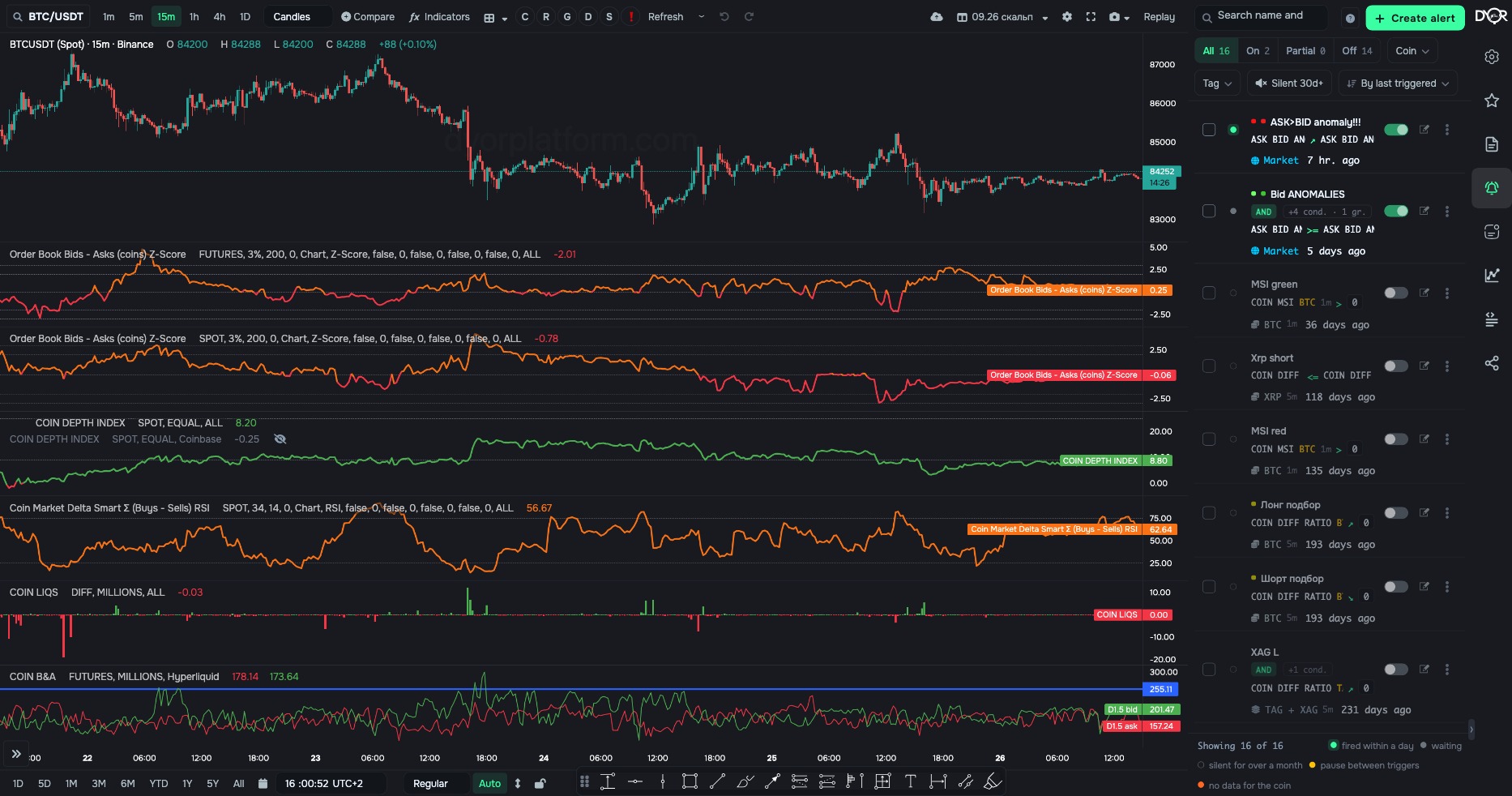The width and height of the screenshot is (1512, 796).
Task: Undo last chart action
Action: click(x=724, y=17)
